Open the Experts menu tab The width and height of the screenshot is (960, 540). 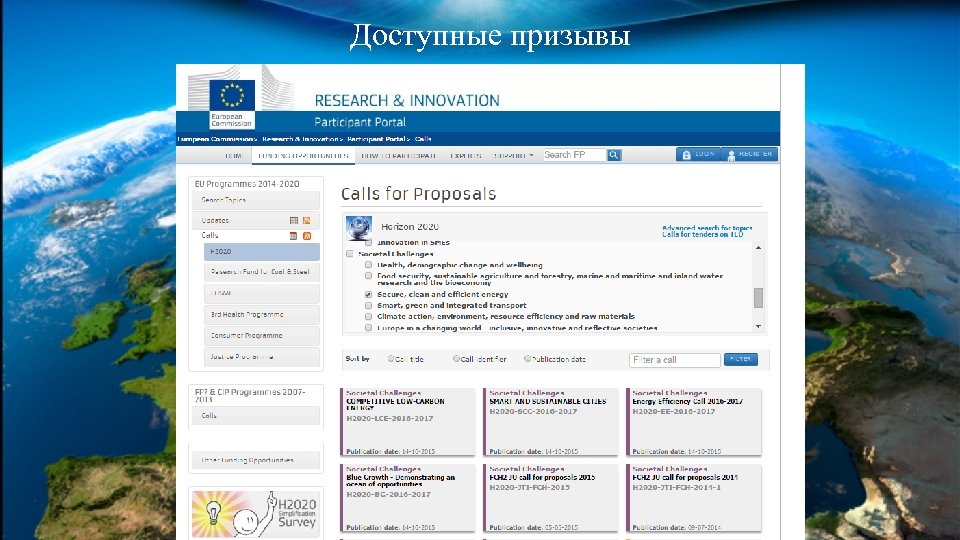click(466, 156)
